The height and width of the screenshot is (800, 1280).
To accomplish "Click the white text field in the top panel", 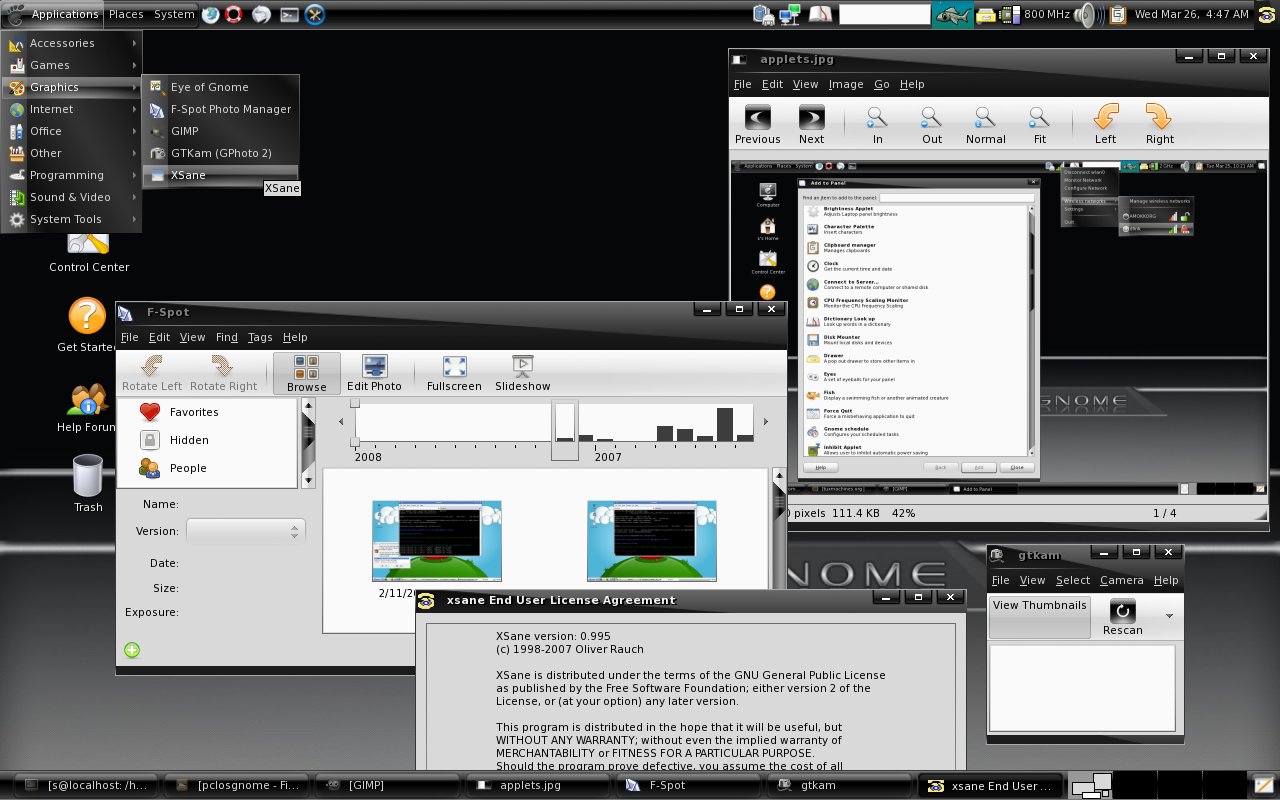I will 885,14.
